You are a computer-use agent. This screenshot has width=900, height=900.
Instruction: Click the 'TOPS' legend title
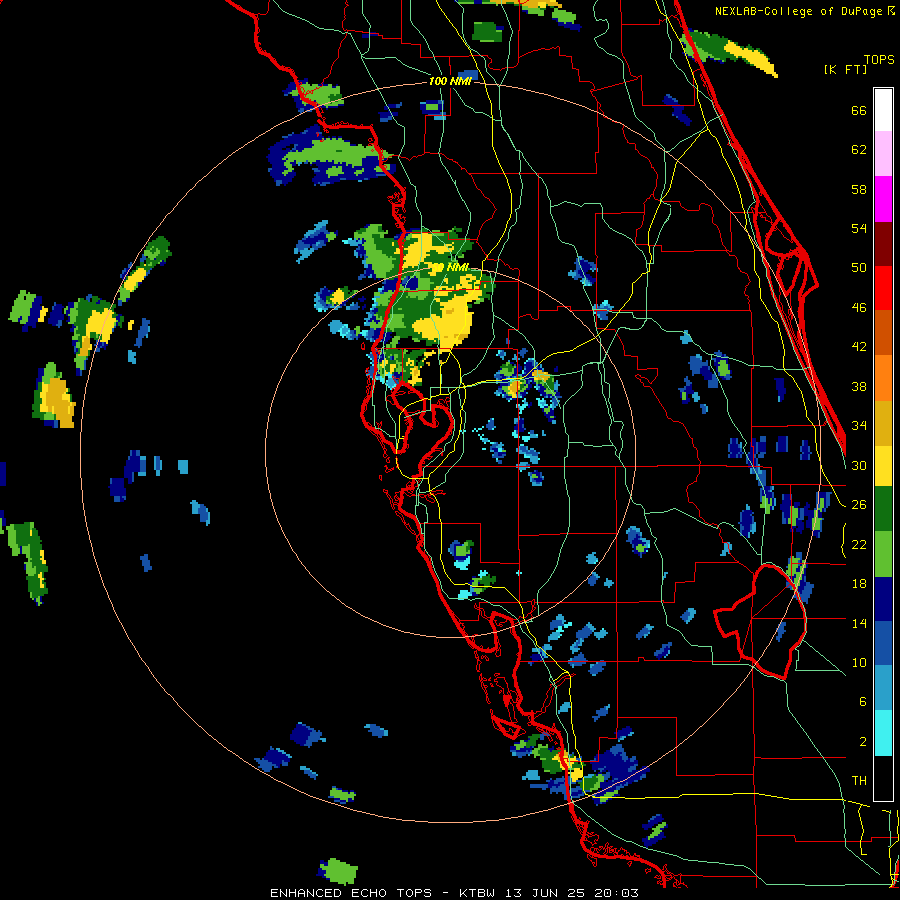[879, 59]
